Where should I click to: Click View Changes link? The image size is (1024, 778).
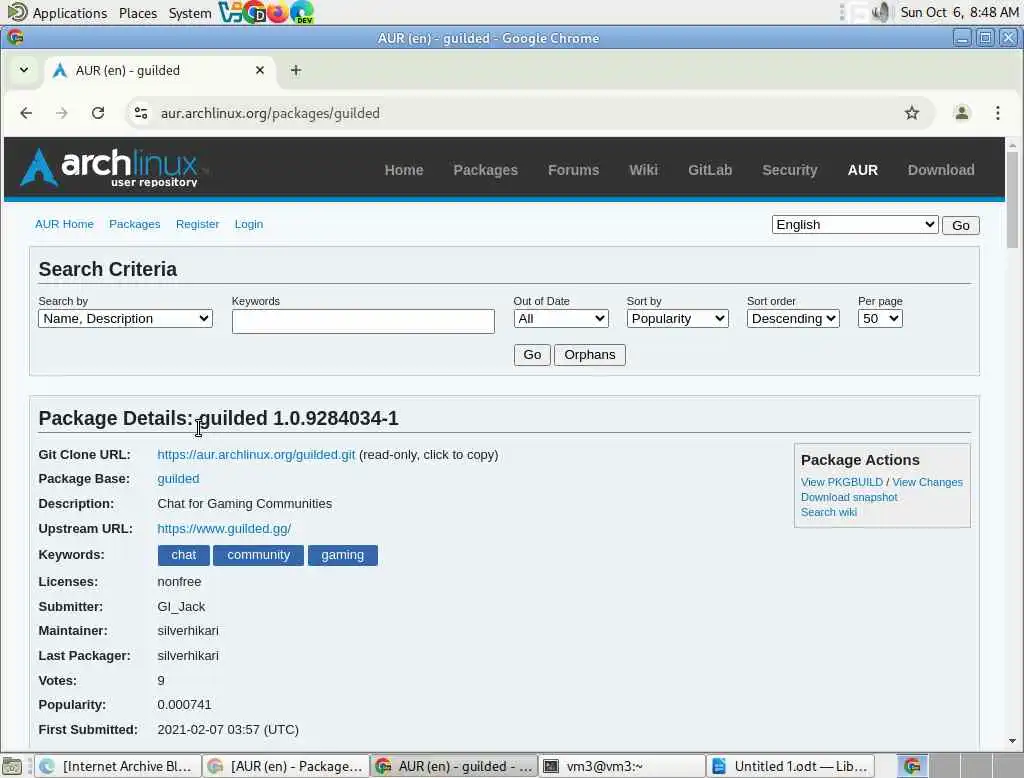(927, 482)
